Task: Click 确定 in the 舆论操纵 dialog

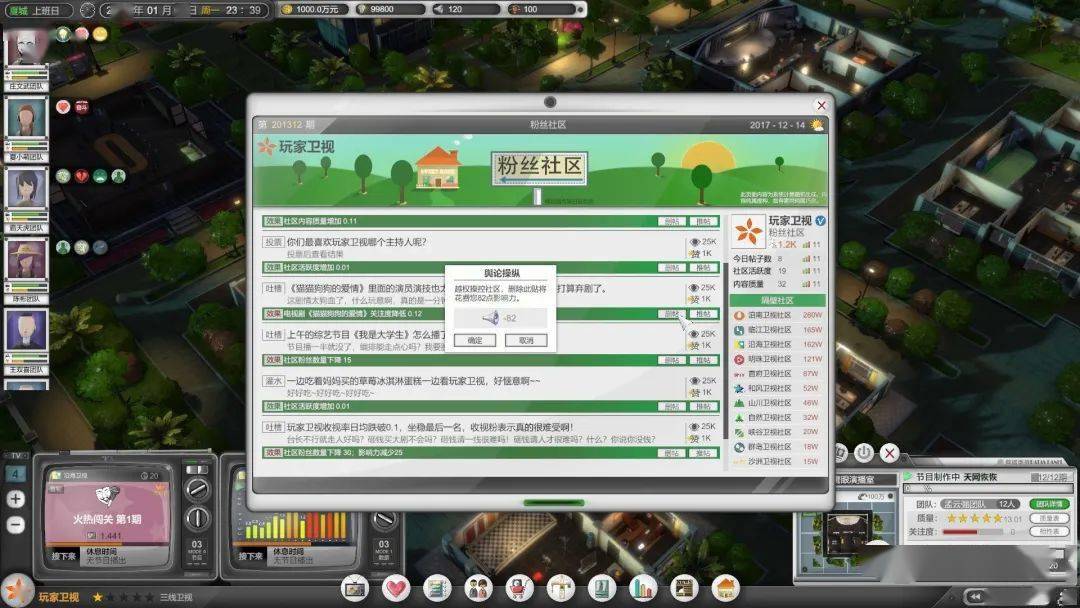Action: click(x=475, y=340)
